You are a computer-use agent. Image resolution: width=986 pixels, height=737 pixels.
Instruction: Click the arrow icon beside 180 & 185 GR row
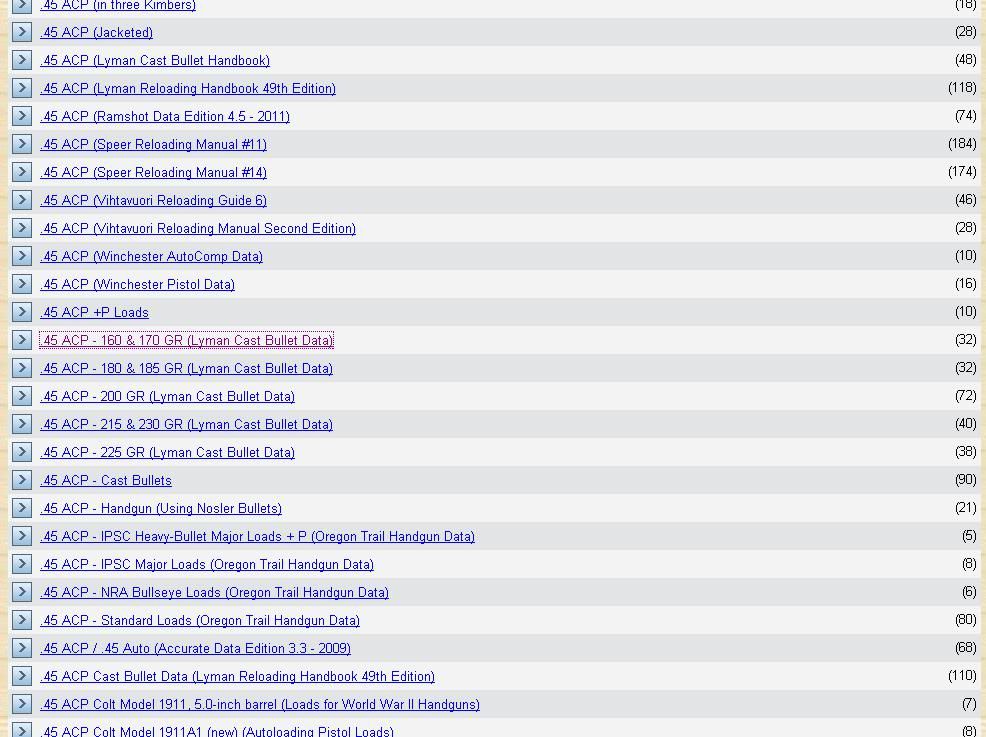point(21,368)
